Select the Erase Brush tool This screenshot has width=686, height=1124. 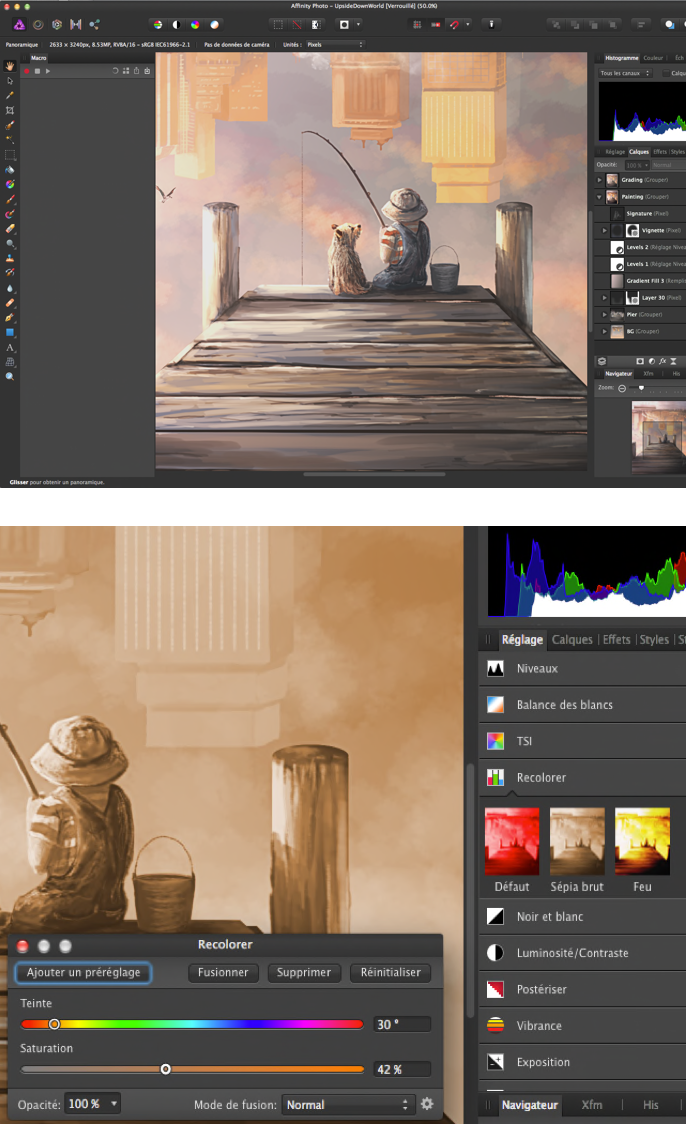coord(10,229)
